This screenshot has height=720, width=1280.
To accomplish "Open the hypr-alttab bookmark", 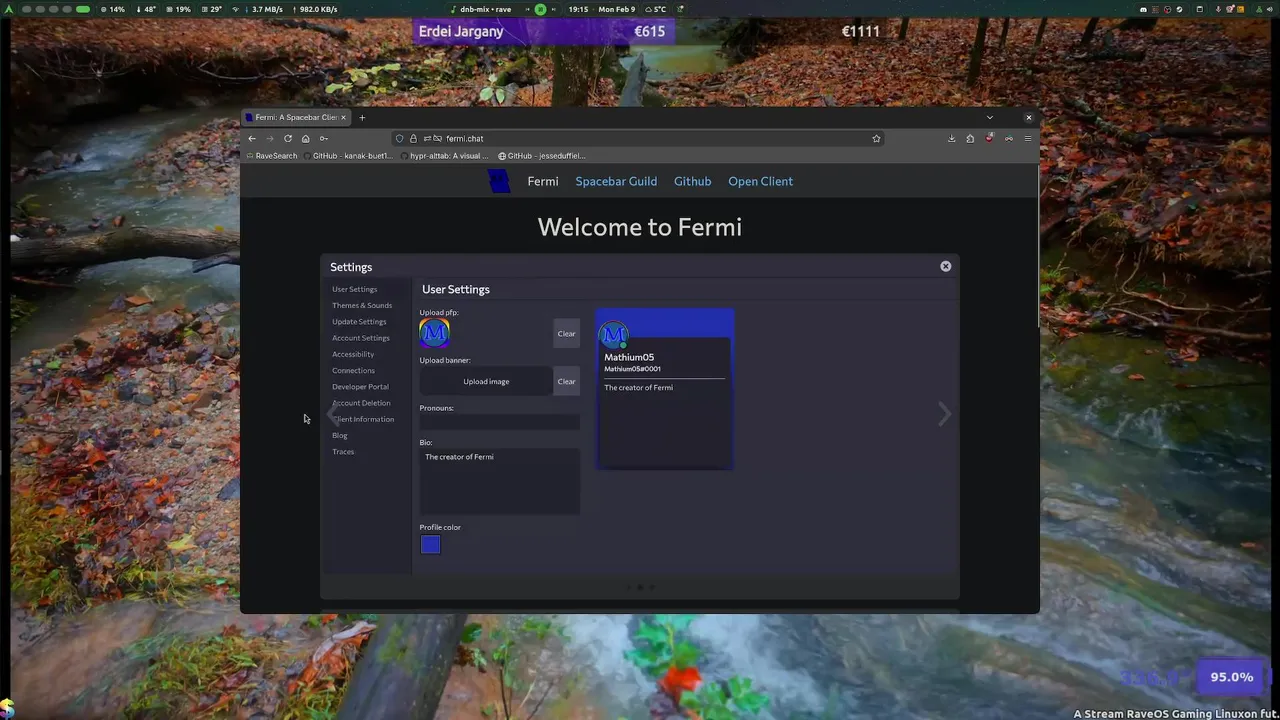I will click(444, 156).
